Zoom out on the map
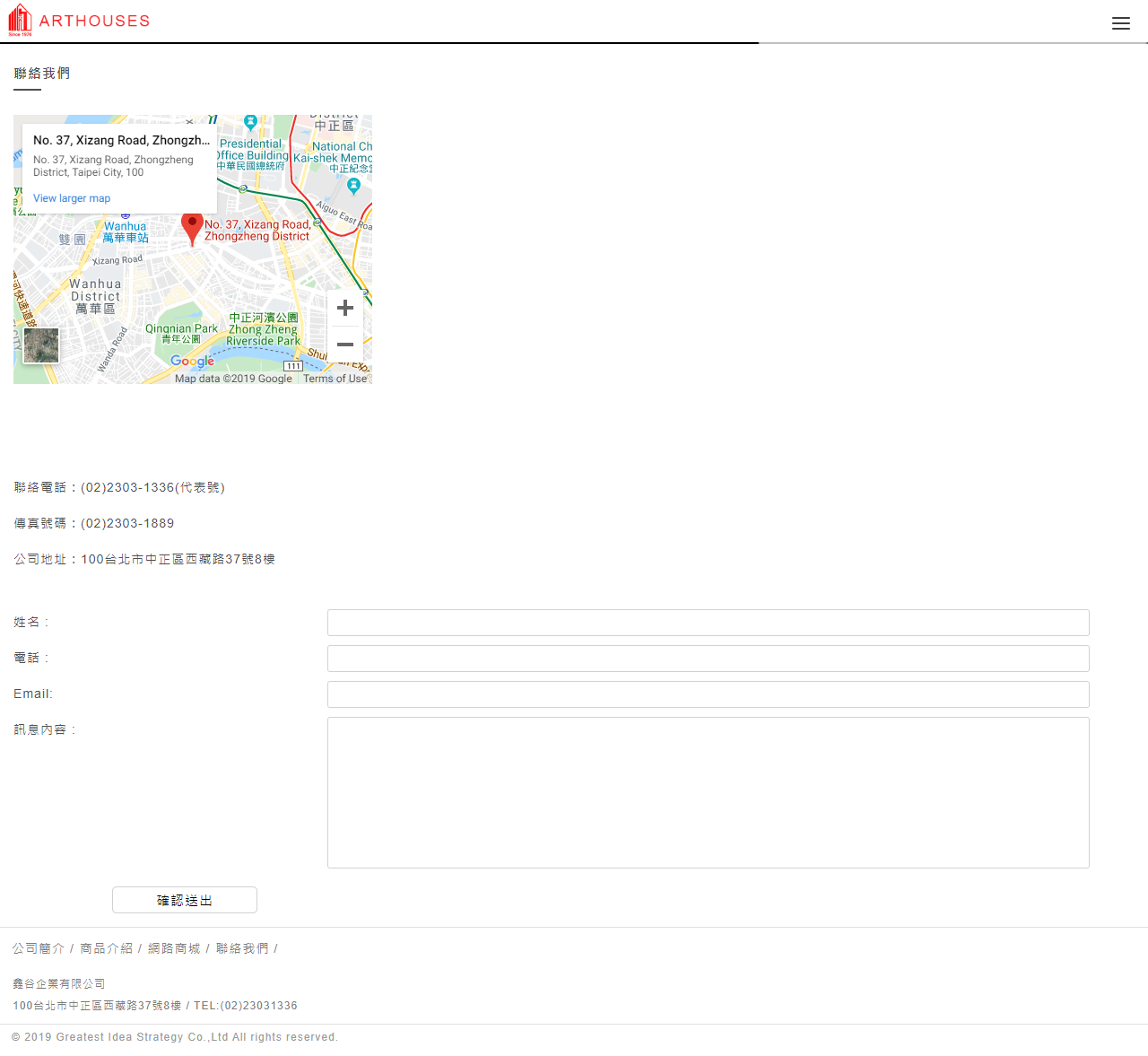Image resolution: width=1148 pixels, height=1056 pixels. point(345,345)
